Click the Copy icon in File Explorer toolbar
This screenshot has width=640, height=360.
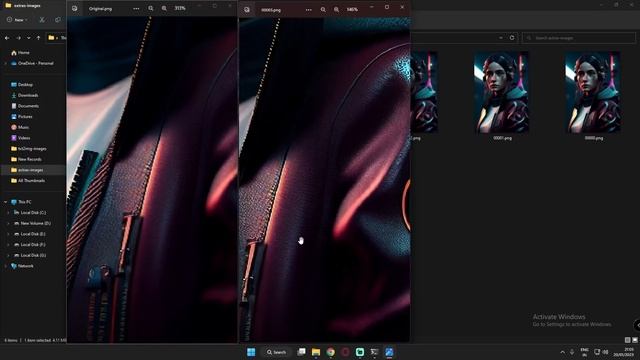pyautogui.click(x=58, y=20)
